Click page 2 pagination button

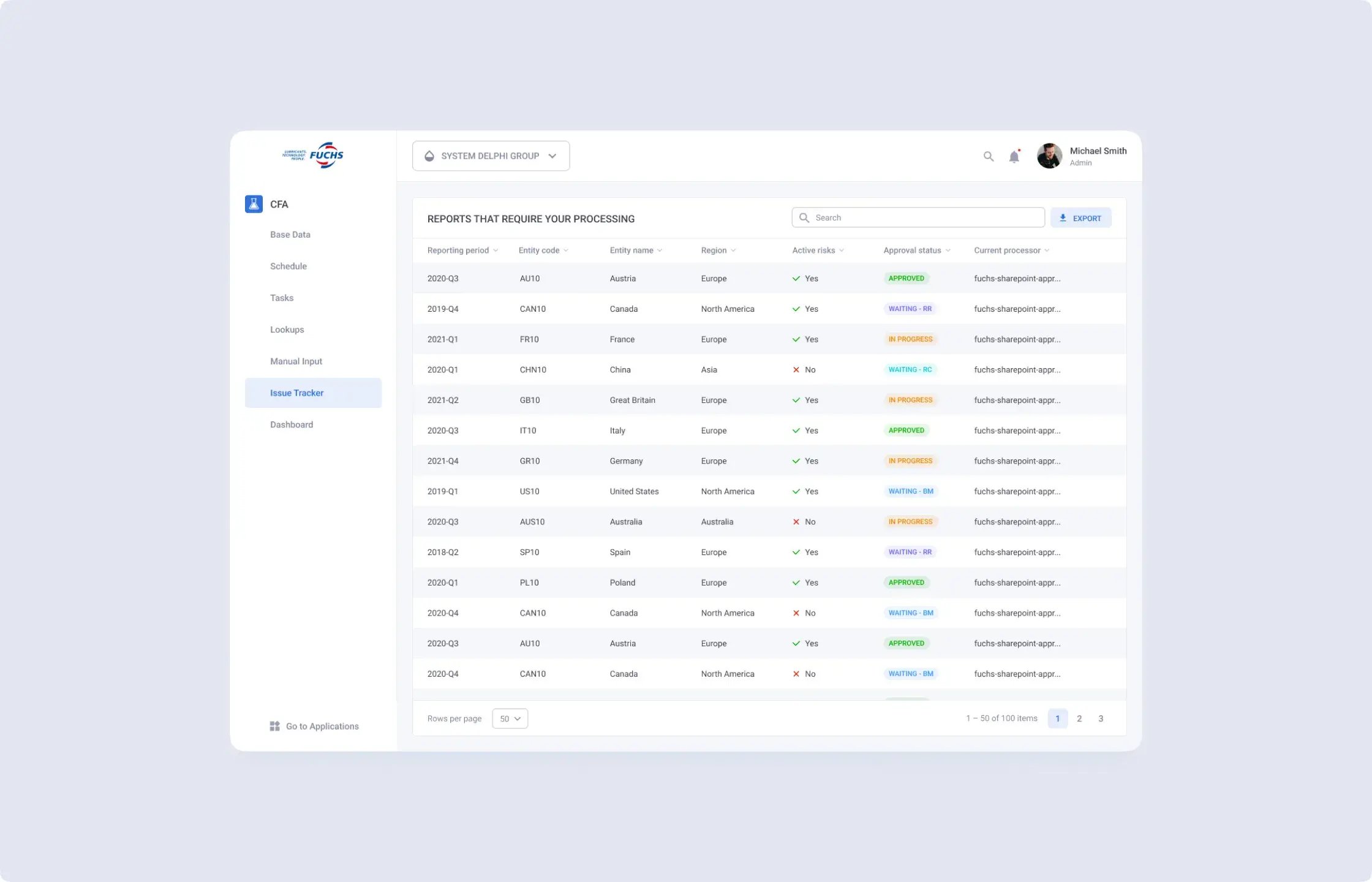pos(1079,718)
